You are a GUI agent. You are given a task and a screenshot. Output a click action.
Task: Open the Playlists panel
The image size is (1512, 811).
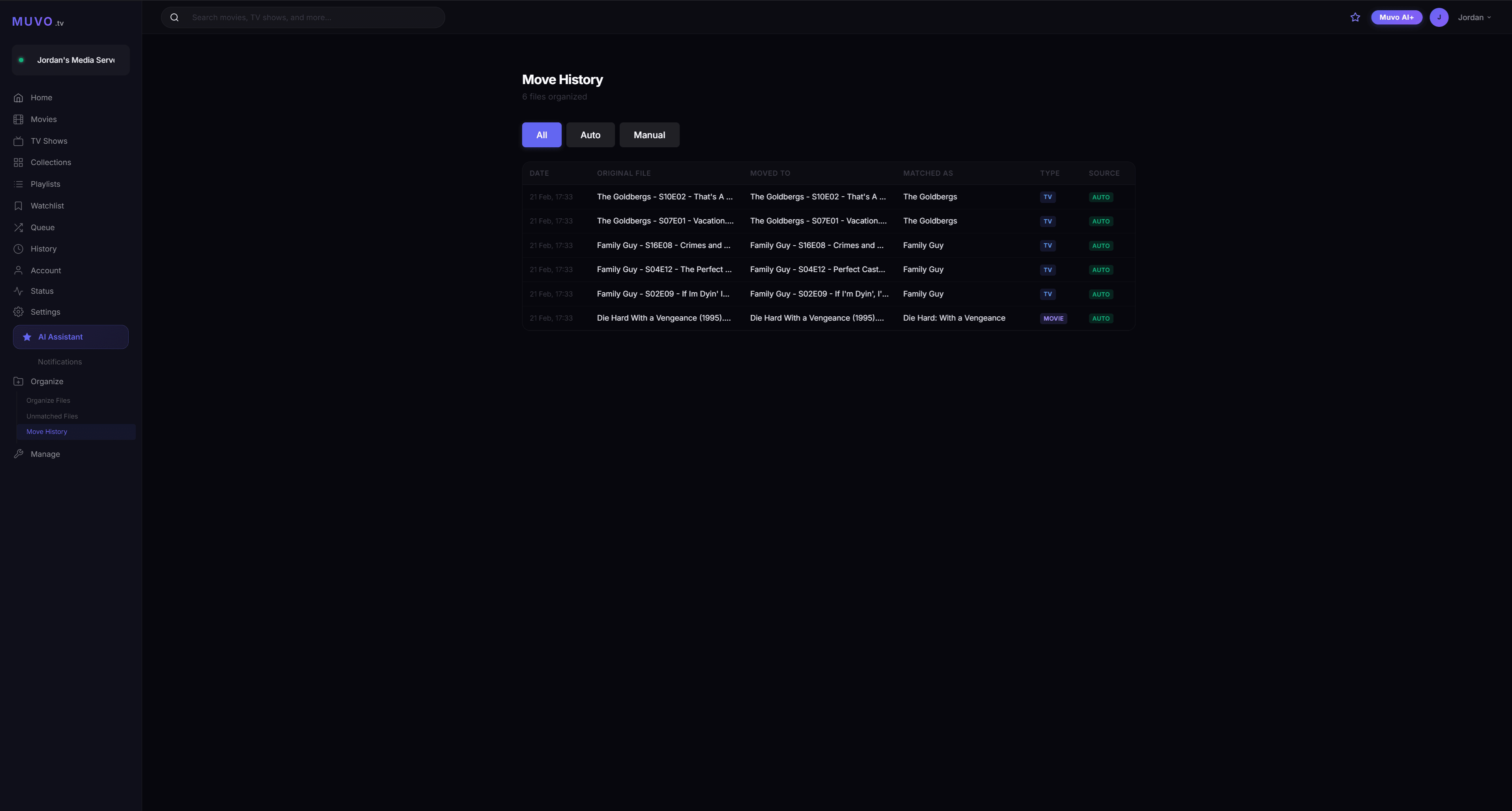45,184
